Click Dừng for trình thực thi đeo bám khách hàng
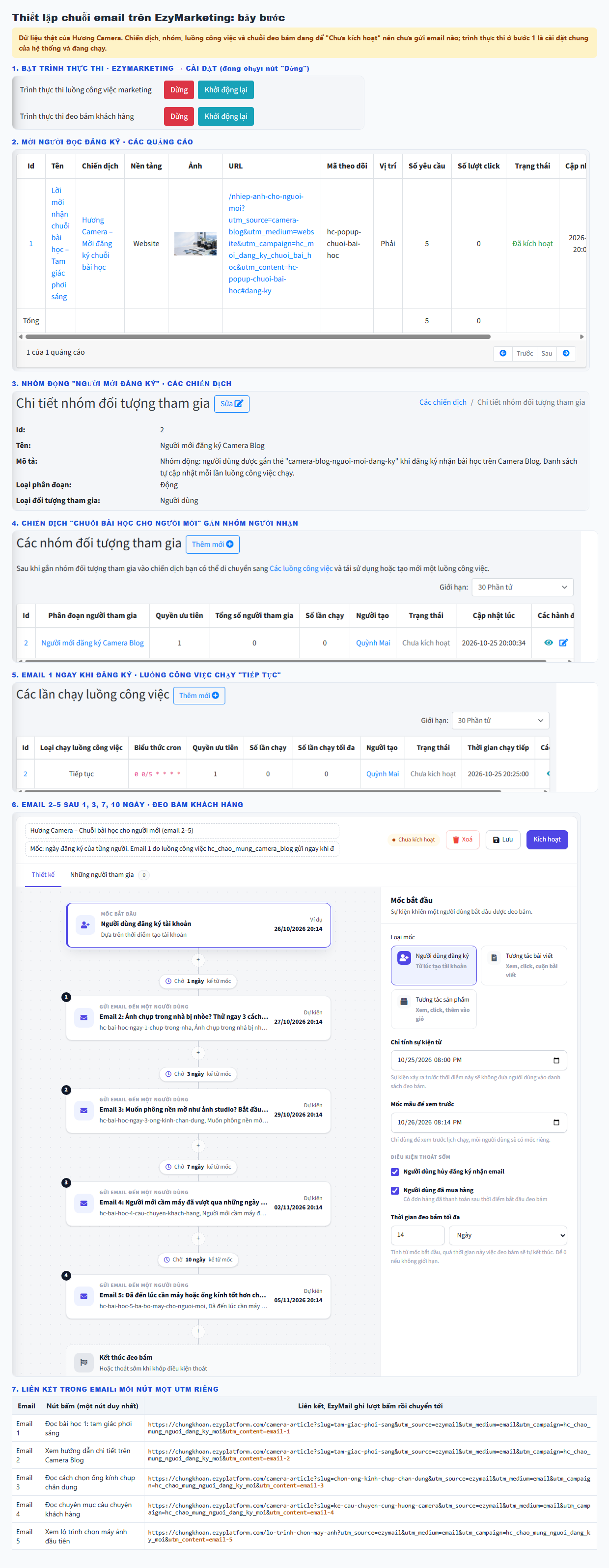 (179, 116)
